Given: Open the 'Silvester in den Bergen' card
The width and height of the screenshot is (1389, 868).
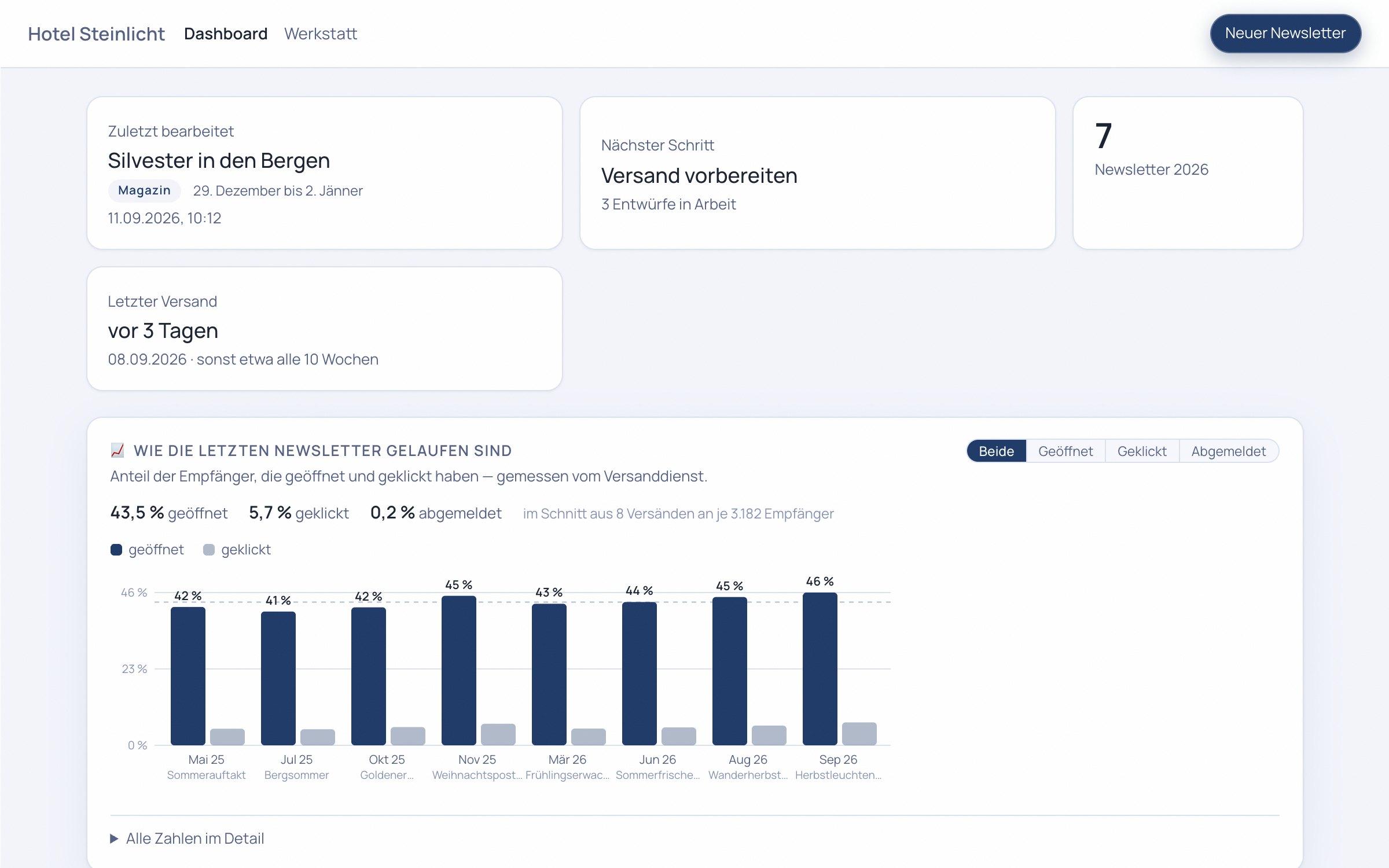Looking at the screenshot, I should point(325,173).
